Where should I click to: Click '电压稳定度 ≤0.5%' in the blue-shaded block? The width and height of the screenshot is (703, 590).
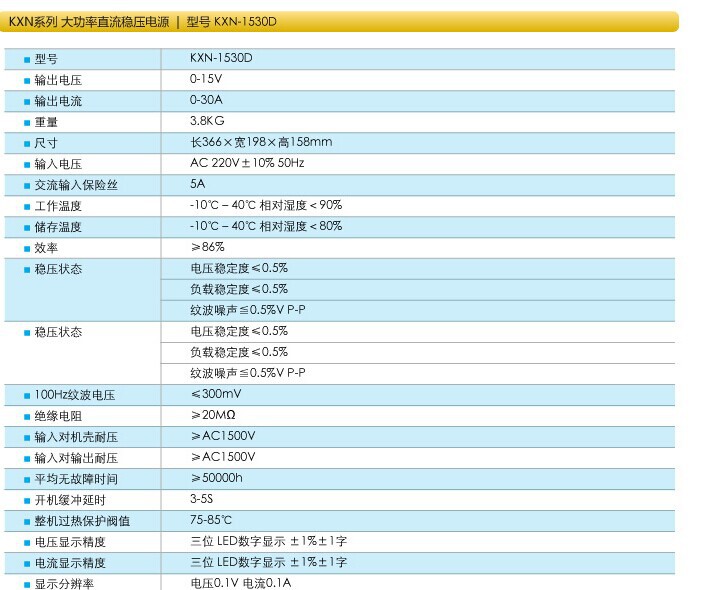tap(239, 268)
